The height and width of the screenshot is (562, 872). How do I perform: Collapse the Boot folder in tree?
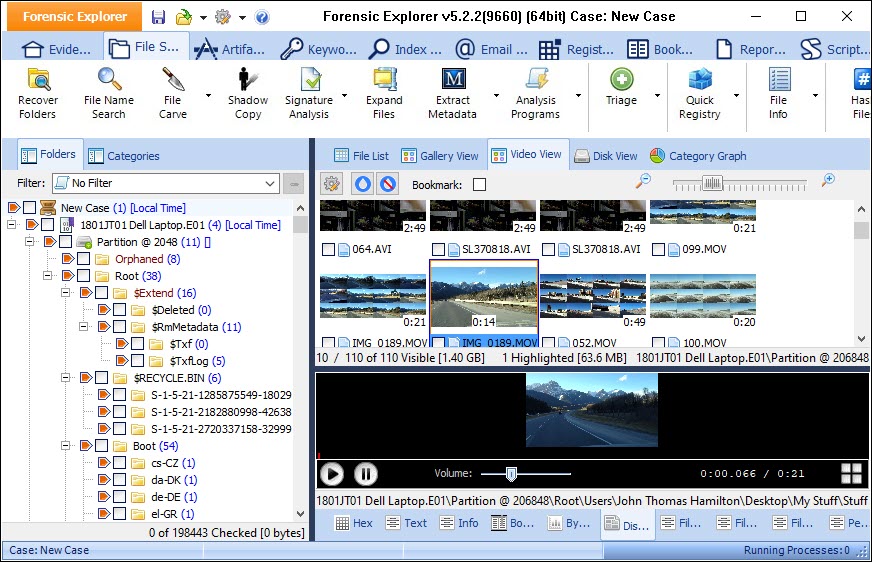pyautogui.click(x=65, y=446)
